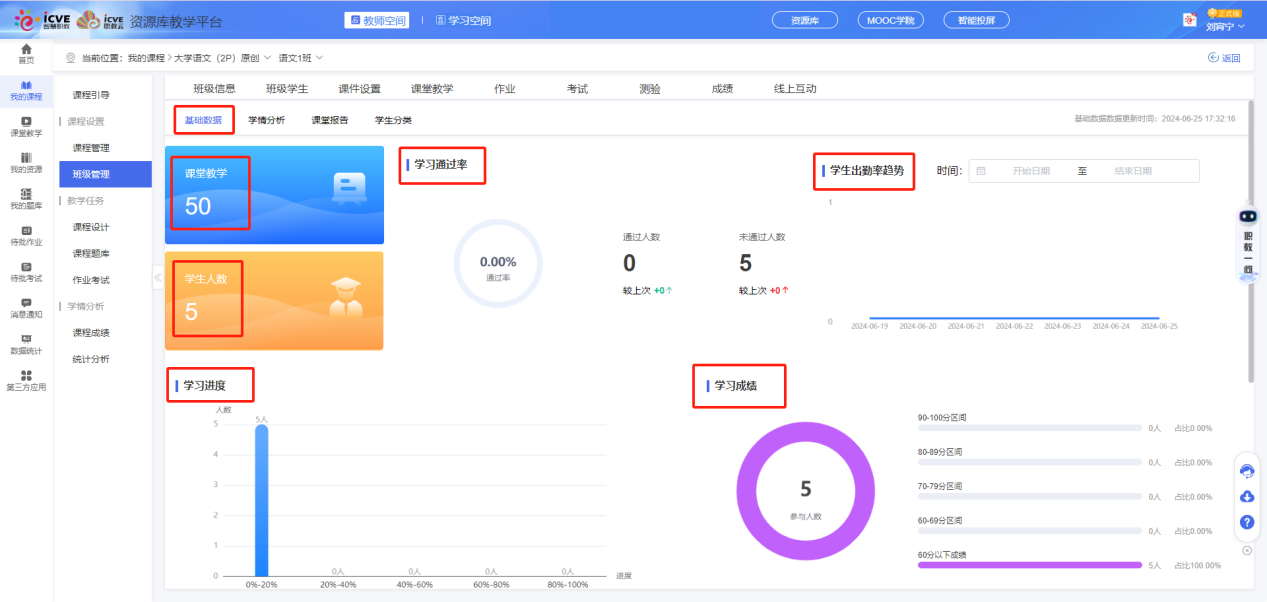Open 数据统计 sidebar icon
The height and width of the screenshot is (602, 1267).
[26, 344]
